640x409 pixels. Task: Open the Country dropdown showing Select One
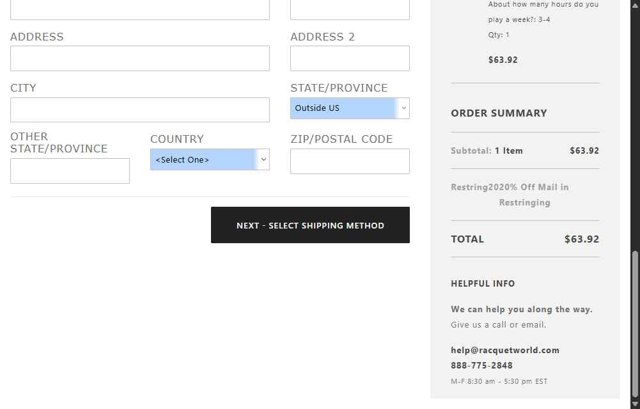(210, 160)
